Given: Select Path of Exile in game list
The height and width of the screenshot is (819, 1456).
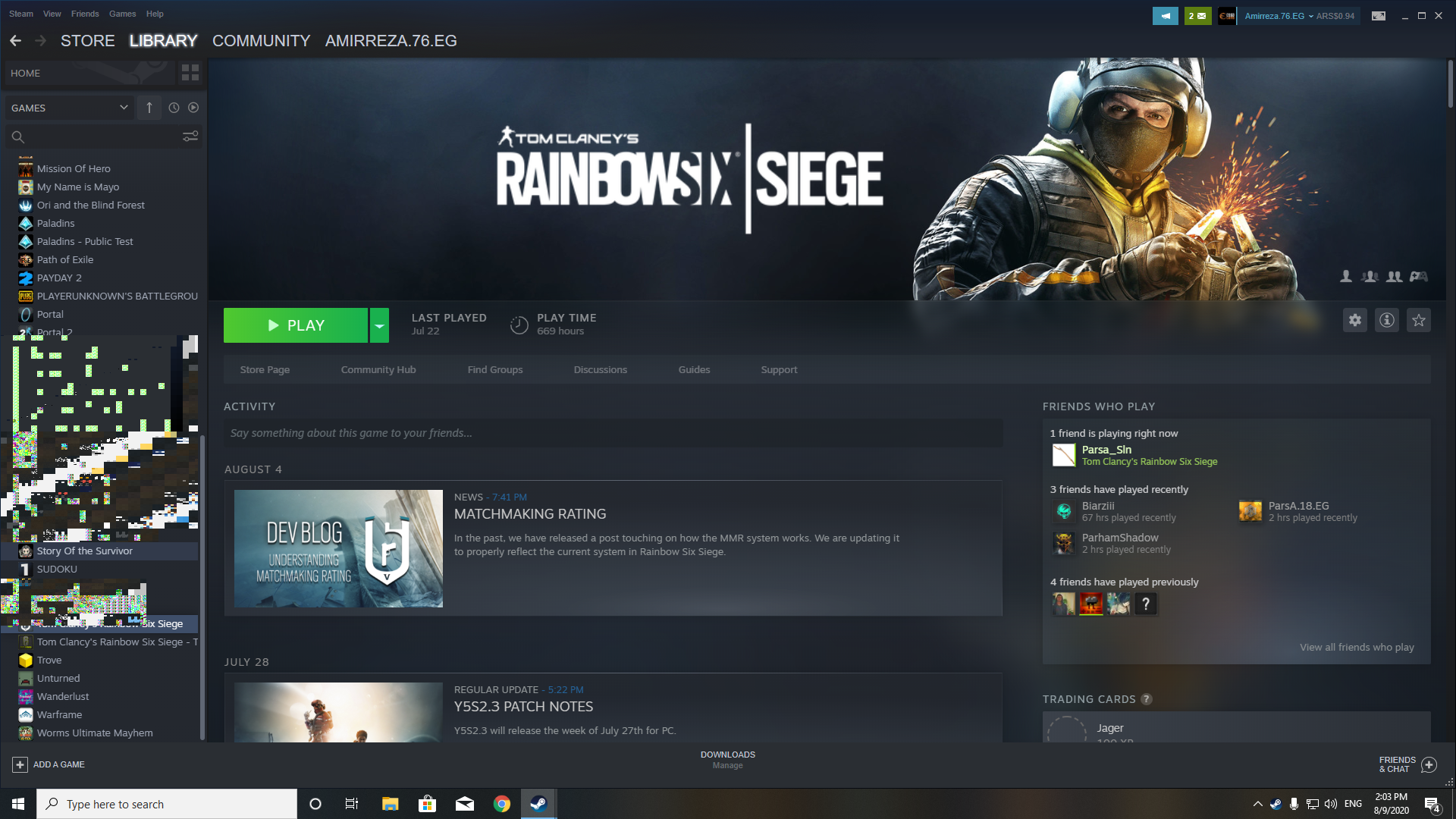Looking at the screenshot, I should 65,259.
